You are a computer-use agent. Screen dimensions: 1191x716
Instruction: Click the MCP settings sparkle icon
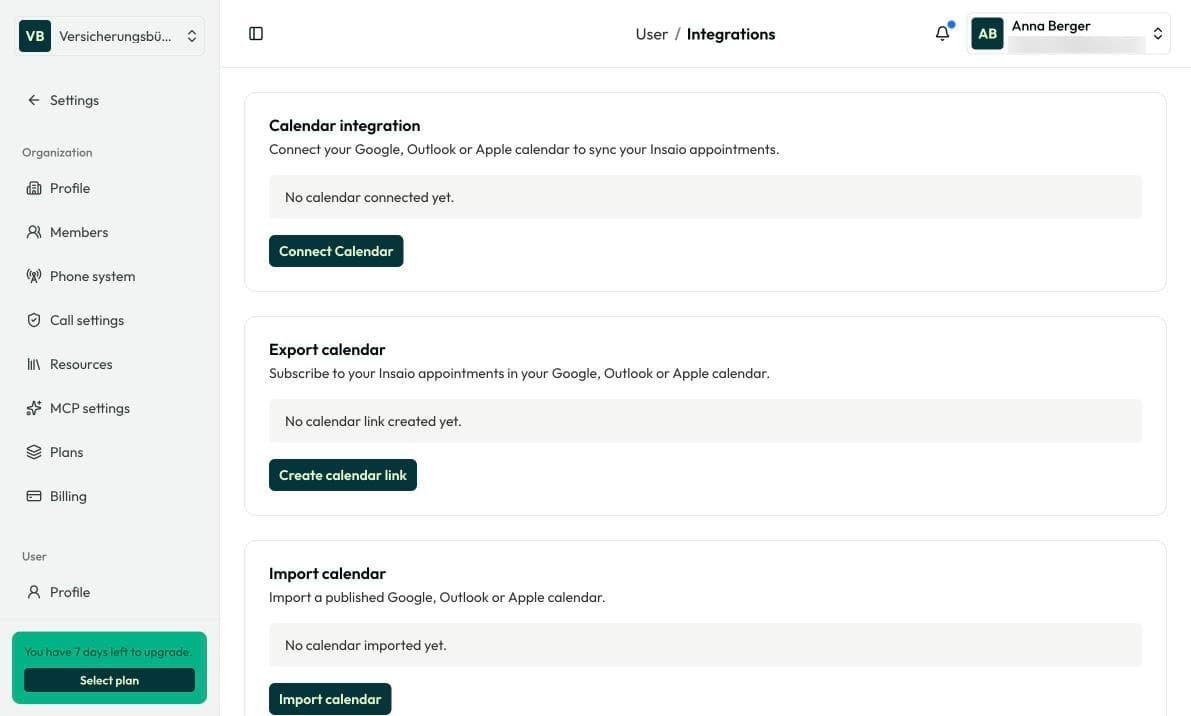click(33, 408)
